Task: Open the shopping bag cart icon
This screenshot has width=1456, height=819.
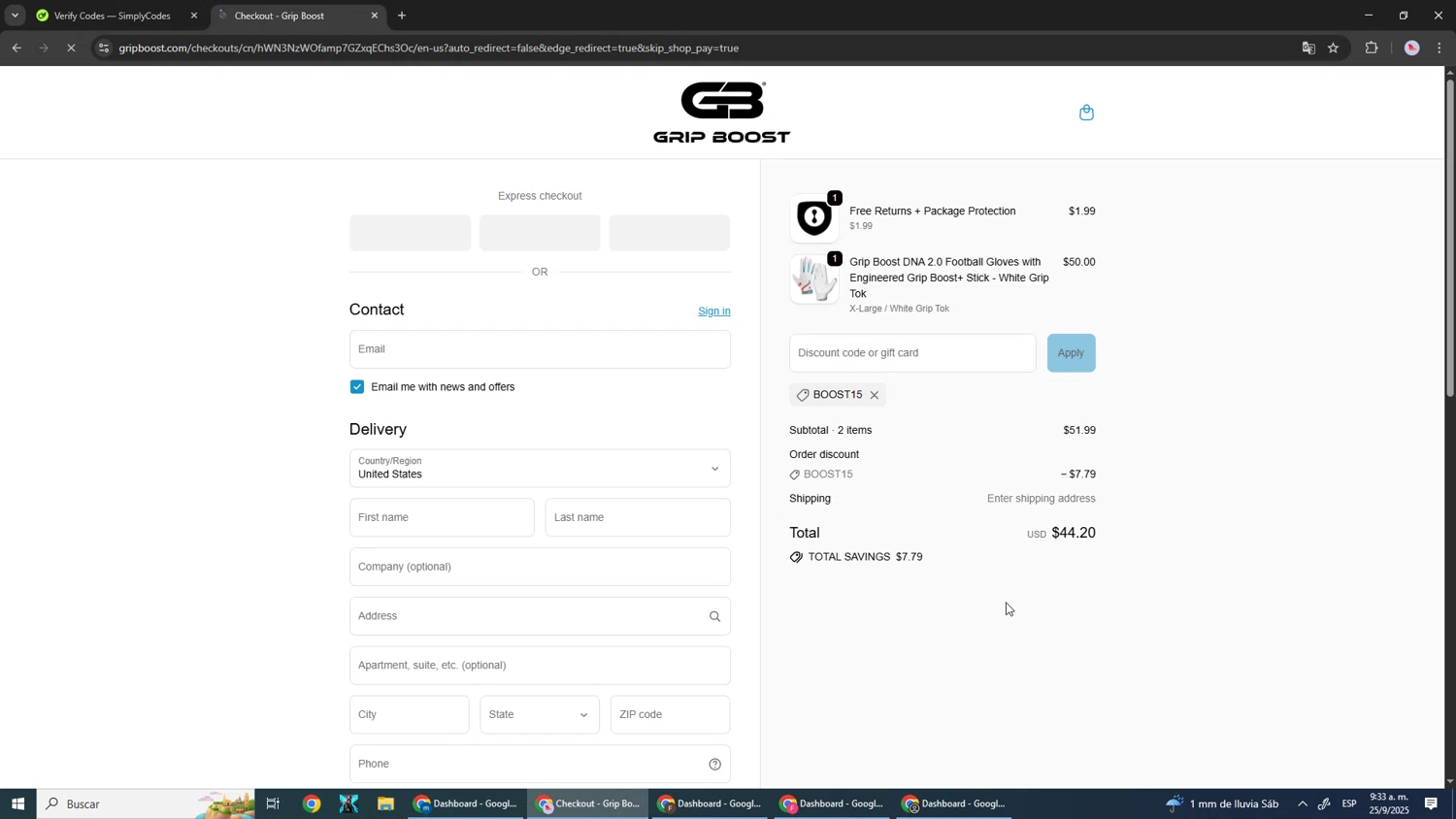Action: coord(1086,113)
